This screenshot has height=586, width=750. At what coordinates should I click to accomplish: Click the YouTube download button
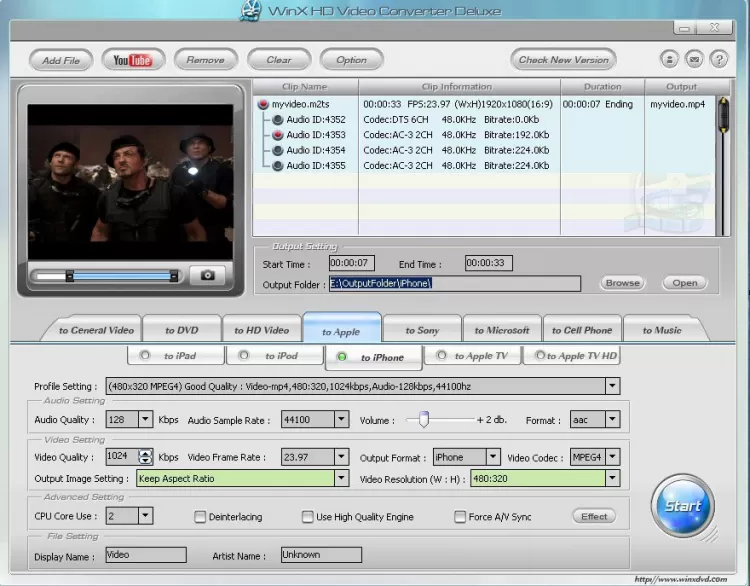(x=132, y=60)
